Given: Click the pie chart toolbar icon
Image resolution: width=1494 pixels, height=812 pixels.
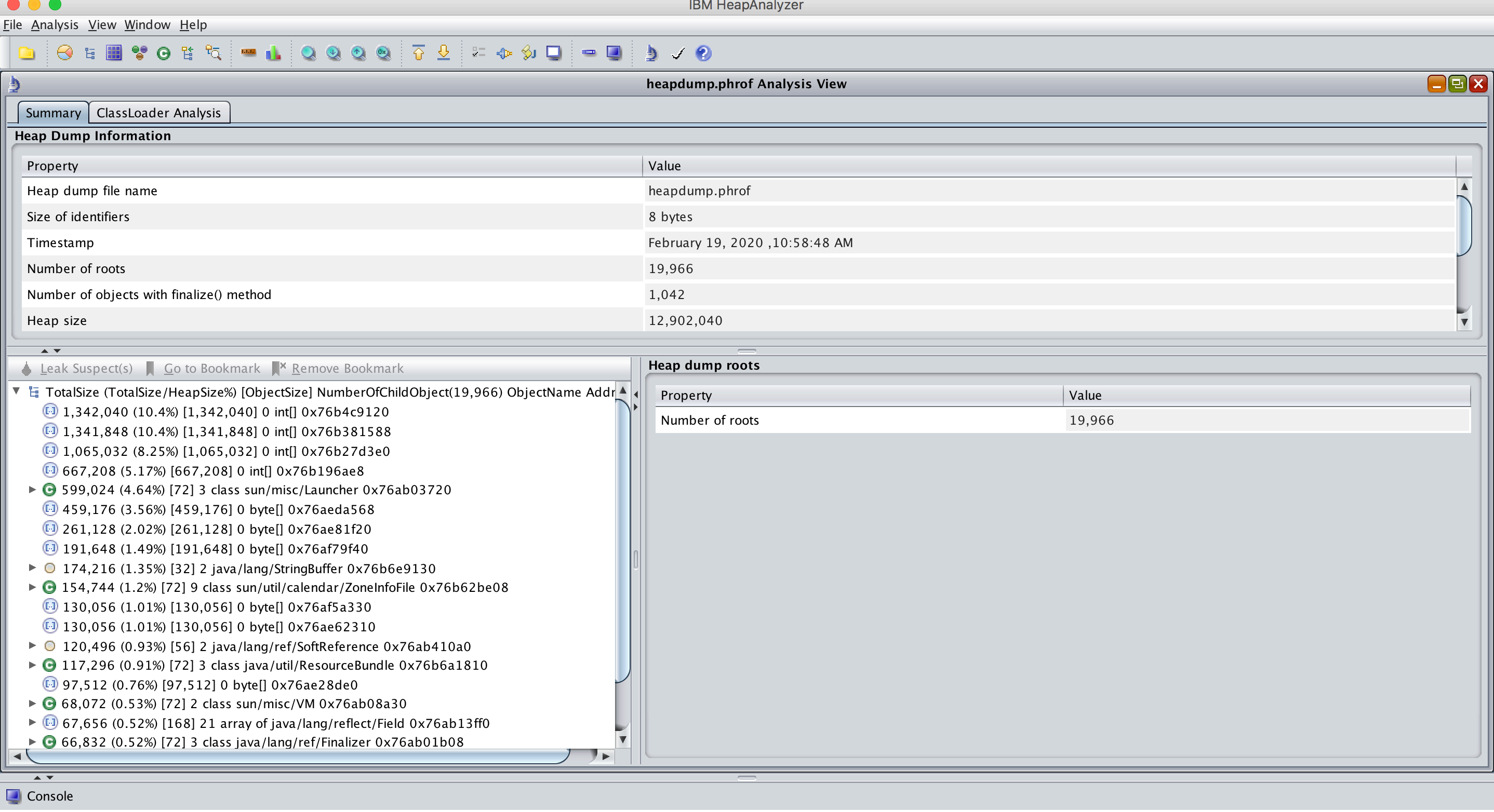Looking at the screenshot, I should (x=65, y=53).
